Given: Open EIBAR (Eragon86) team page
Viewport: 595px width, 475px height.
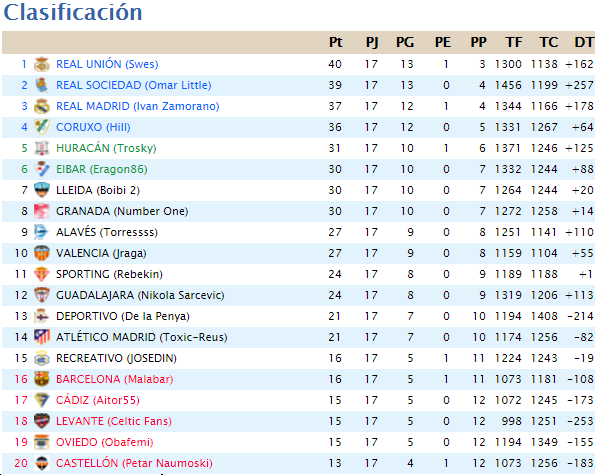Looking at the screenshot, I should tap(101, 169).
